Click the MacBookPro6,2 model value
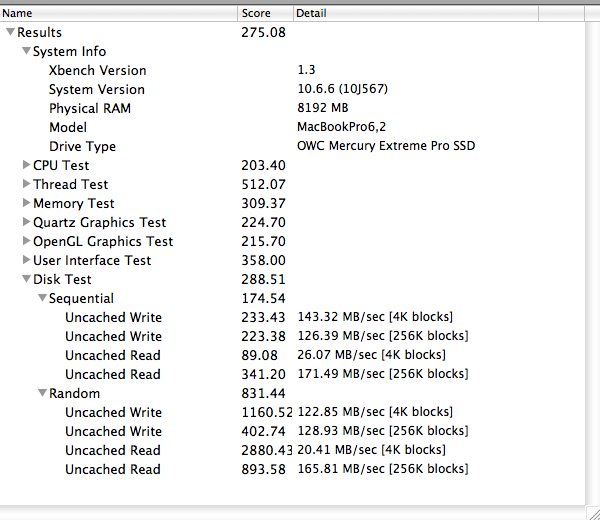 pyautogui.click(x=342, y=127)
